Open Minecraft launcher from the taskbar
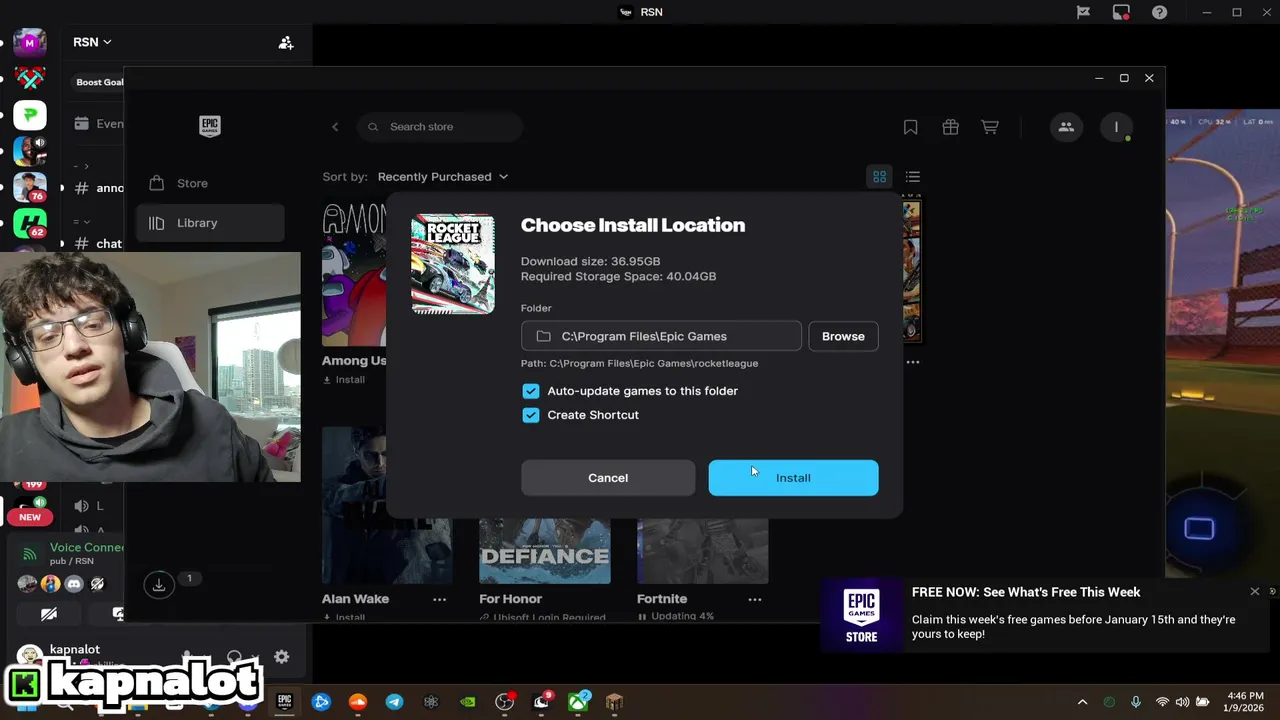Screen dimensions: 1280x720 click(615, 702)
